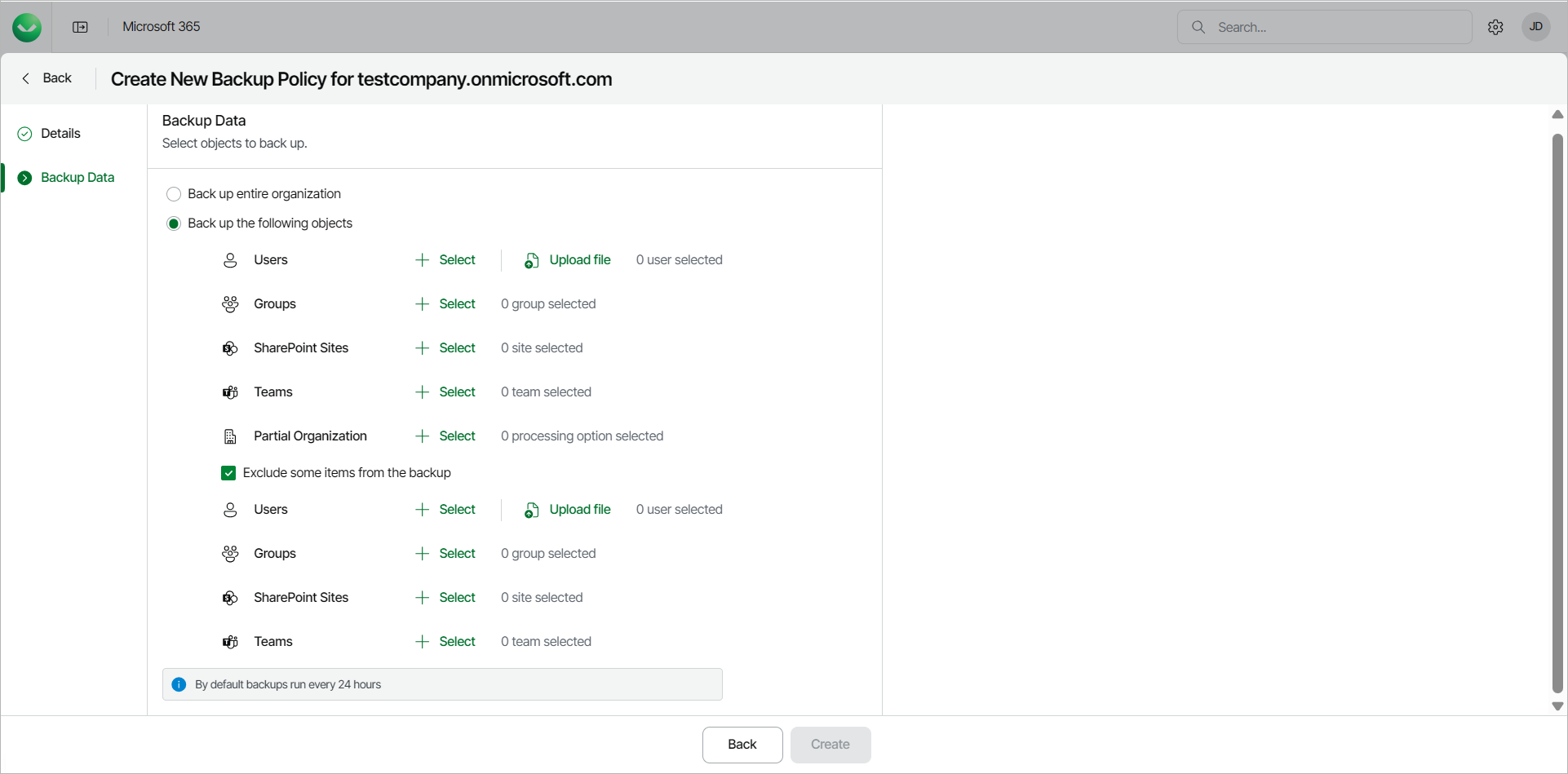Select groups to back up

445,304
